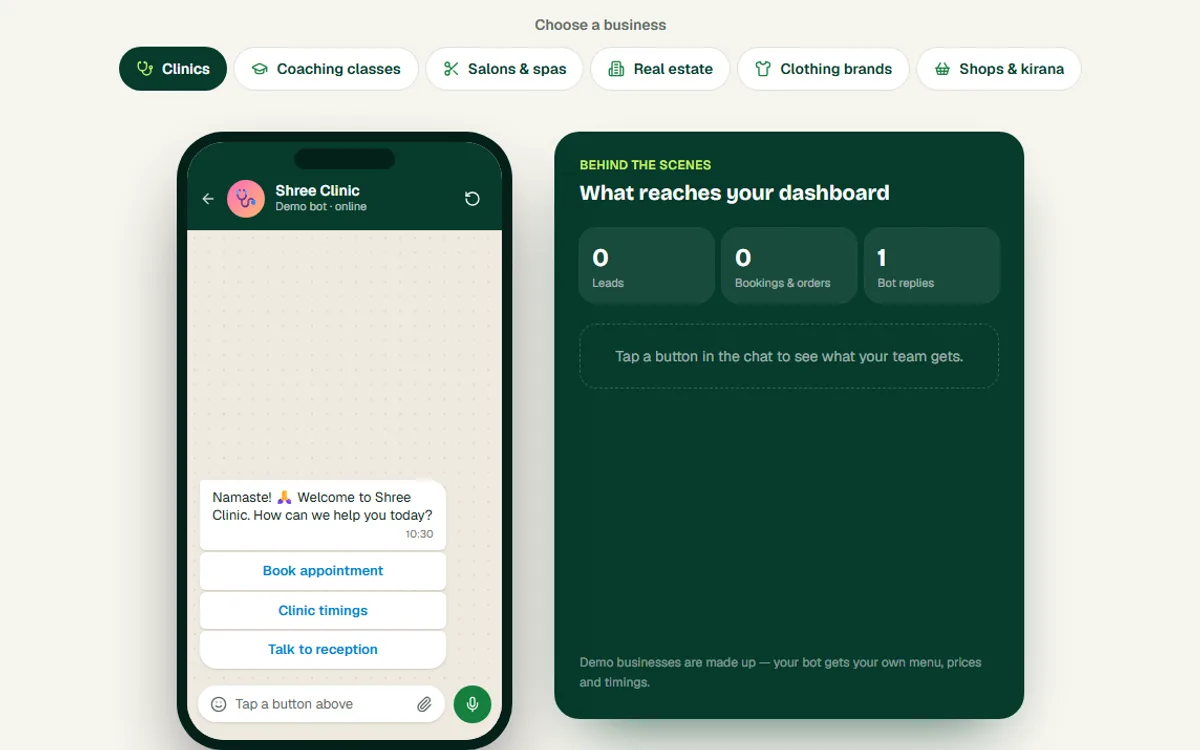
Task: Open the emoji picker smiley icon
Action: click(x=219, y=704)
